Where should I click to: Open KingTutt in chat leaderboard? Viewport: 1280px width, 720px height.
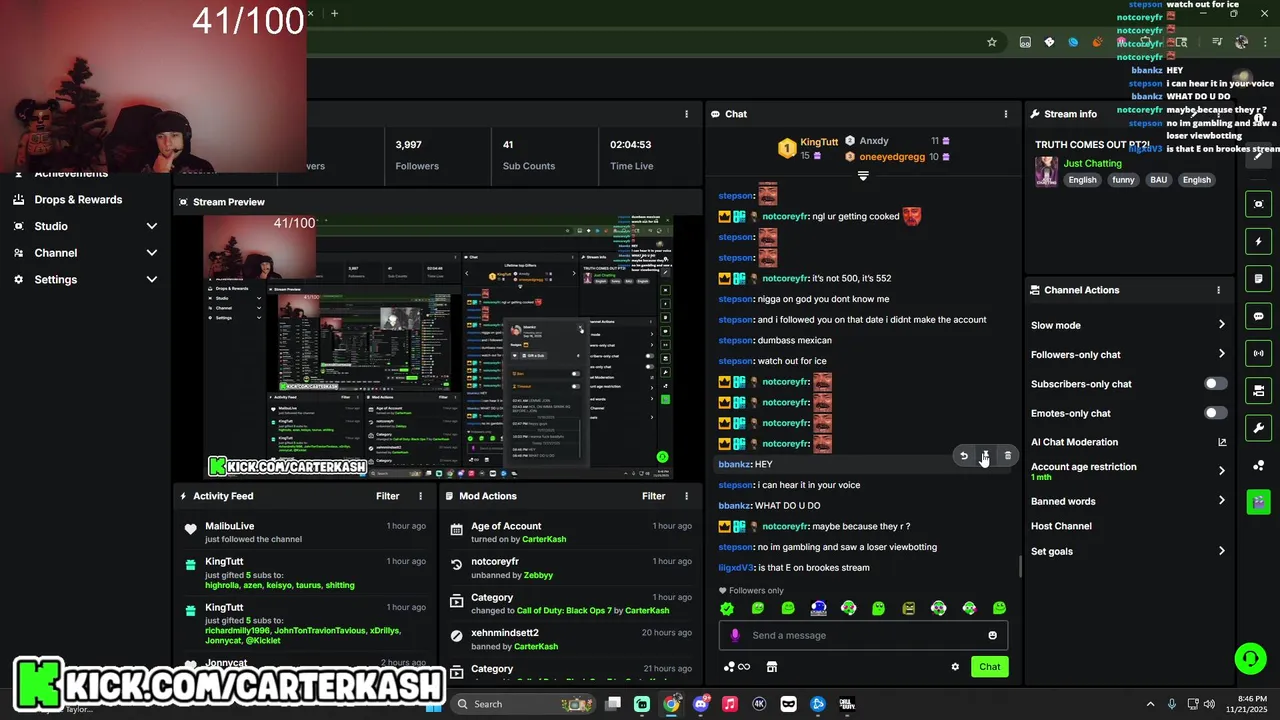pyautogui.click(x=819, y=143)
